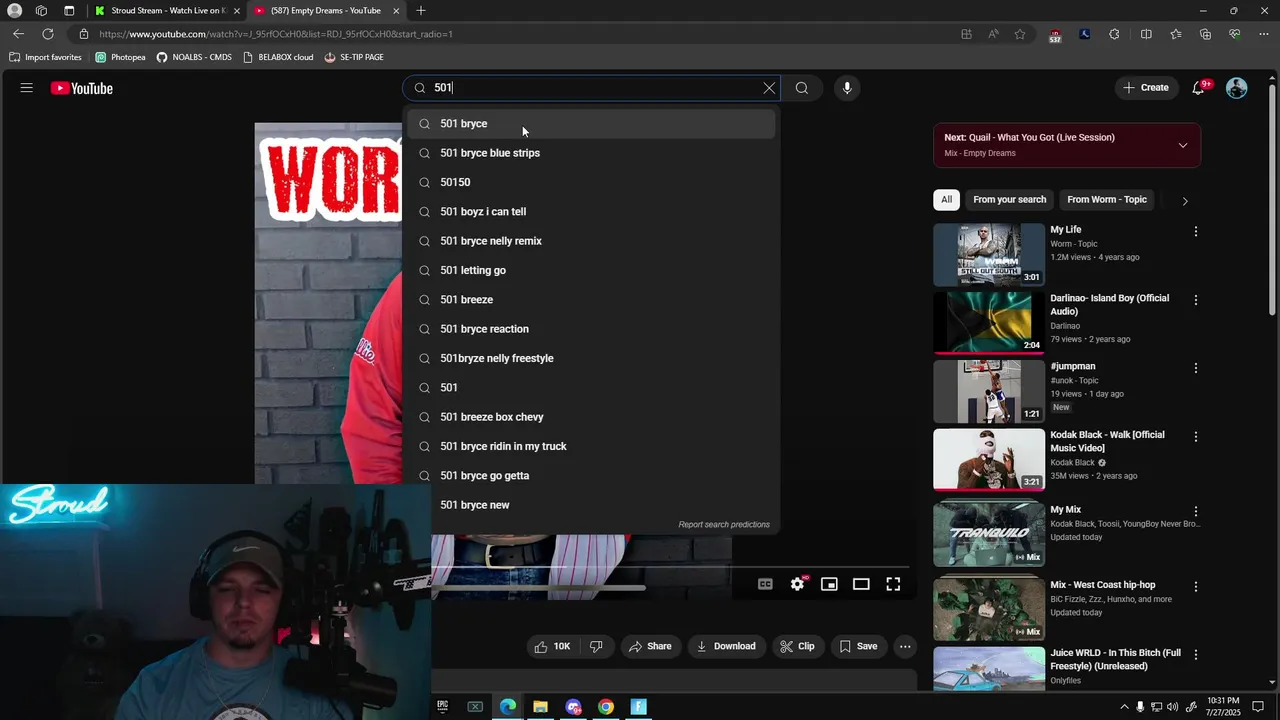Submit search with the magnifier button
The width and height of the screenshot is (1280, 720).
(802, 88)
